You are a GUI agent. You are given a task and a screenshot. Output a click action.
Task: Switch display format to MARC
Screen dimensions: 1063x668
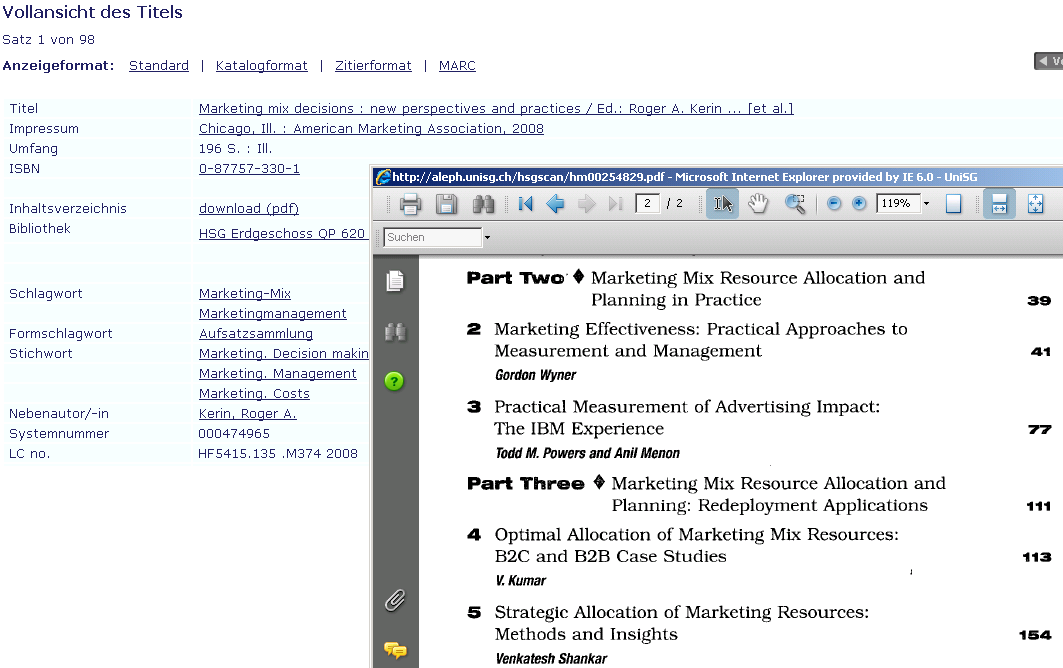click(x=457, y=66)
